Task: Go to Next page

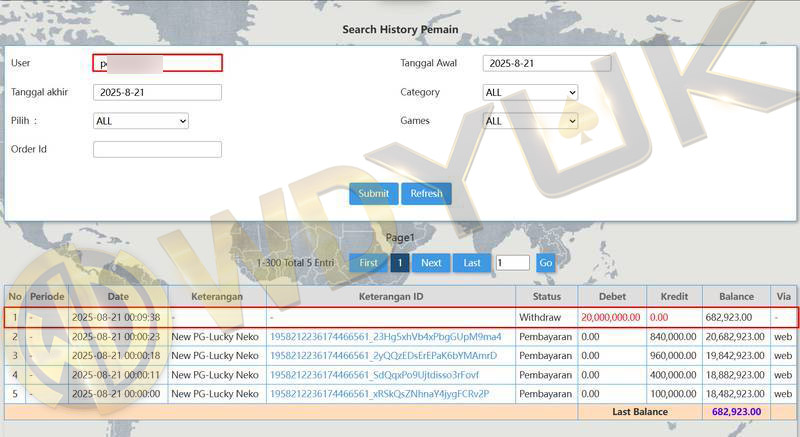Action: [x=431, y=263]
